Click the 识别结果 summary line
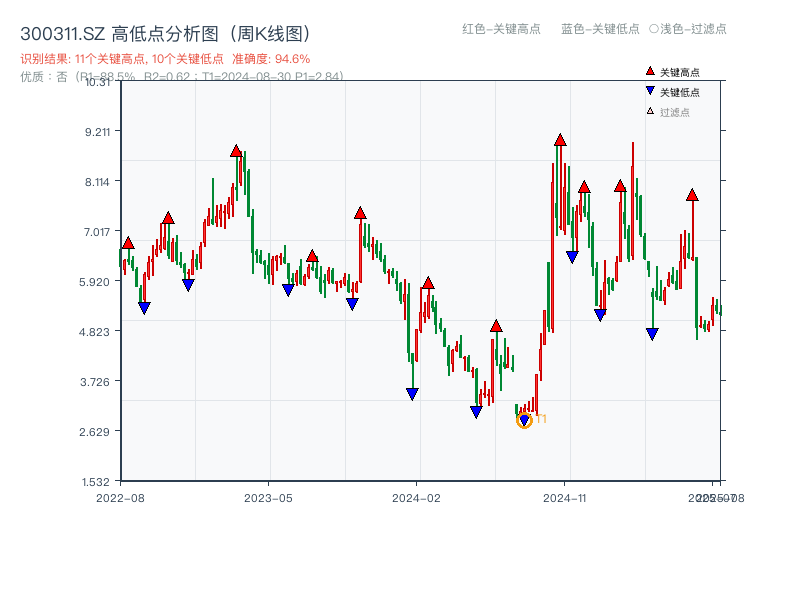The image size is (800, 600). coord(120,58)
